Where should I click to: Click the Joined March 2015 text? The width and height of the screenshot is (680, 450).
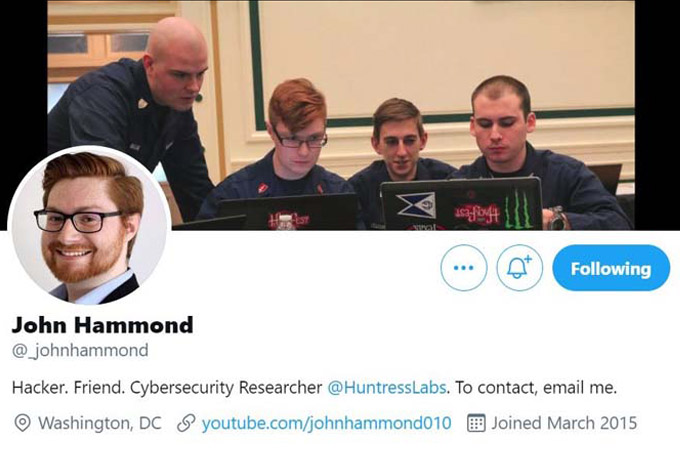564,423
